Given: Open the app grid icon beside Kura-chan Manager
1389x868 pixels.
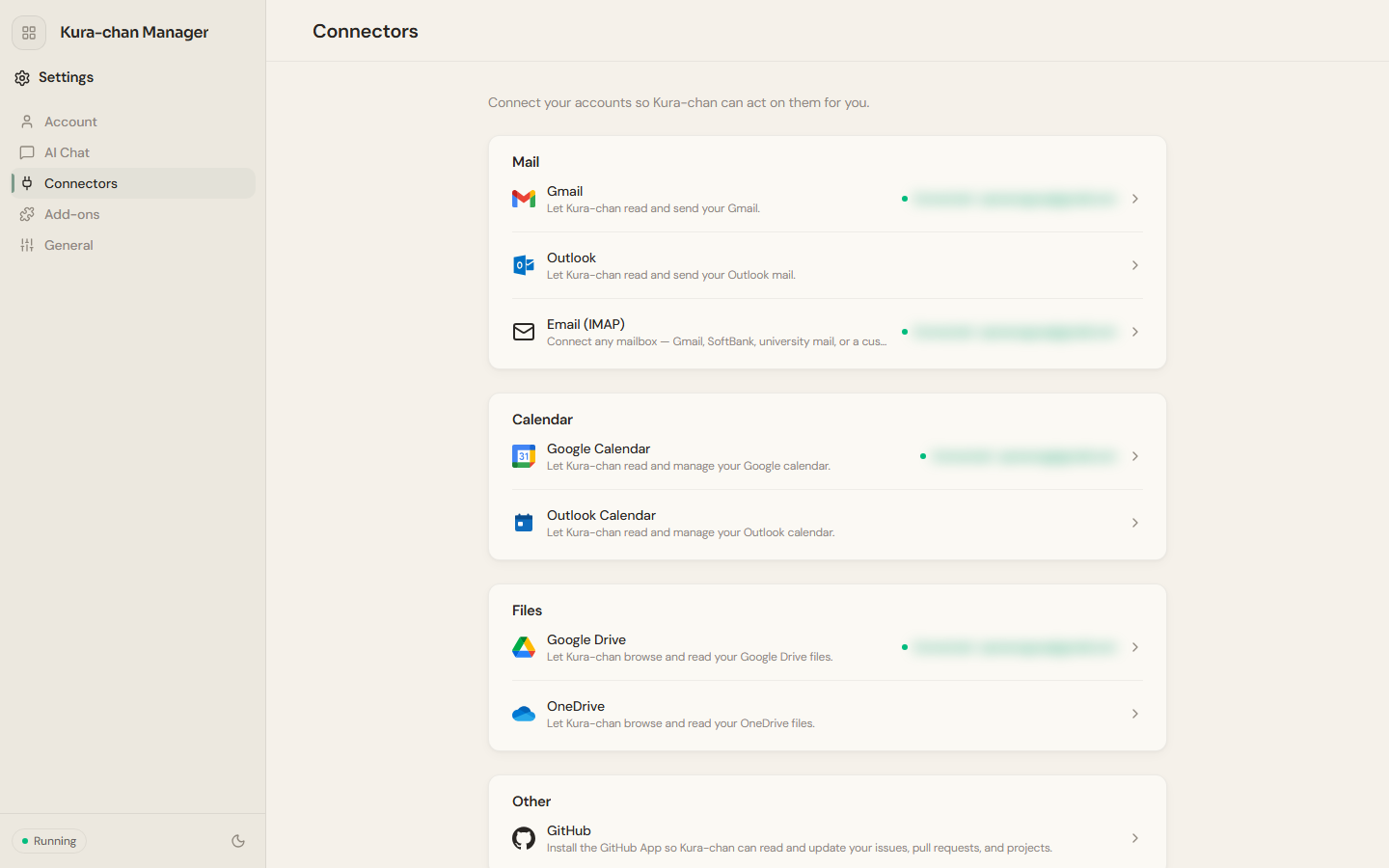Looking at the screenshot, I should 29,33.
